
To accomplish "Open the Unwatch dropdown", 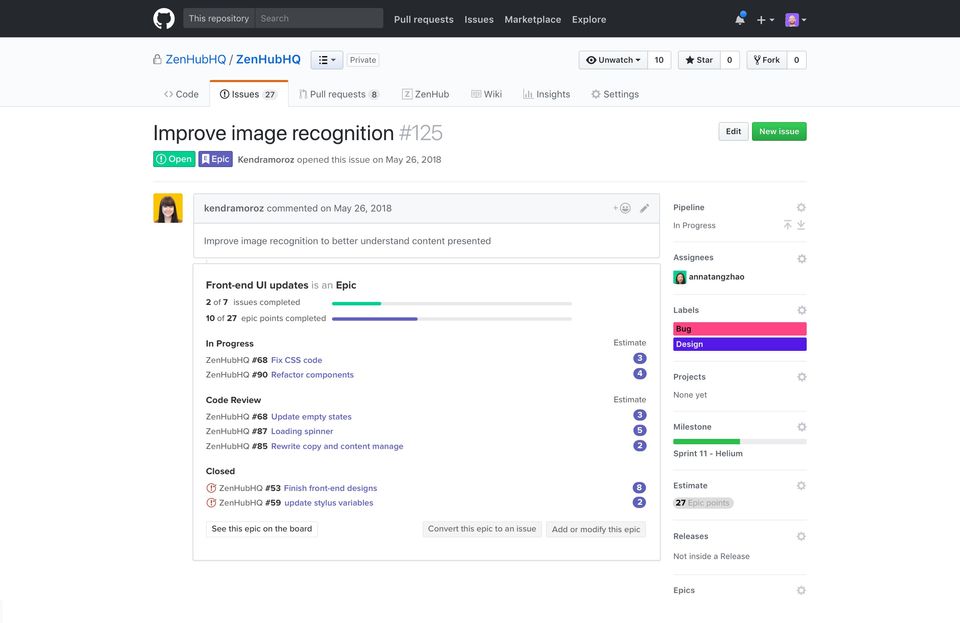I will (x=613, y=60).
